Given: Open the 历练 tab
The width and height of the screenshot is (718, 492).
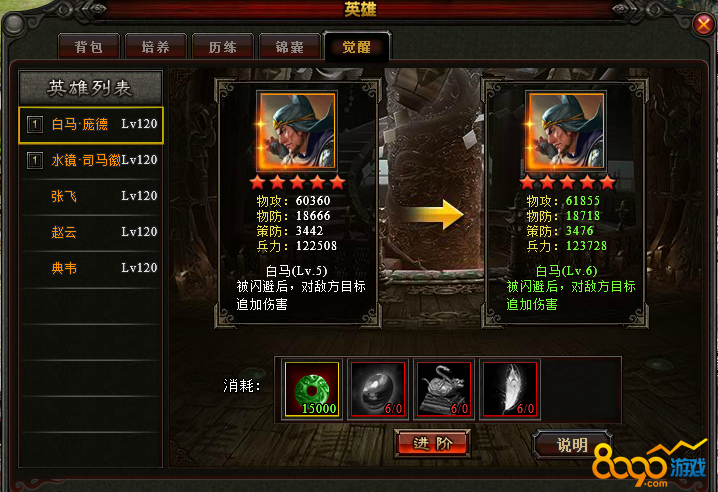Looking at the screenshot, I should [x=223, y=46].
